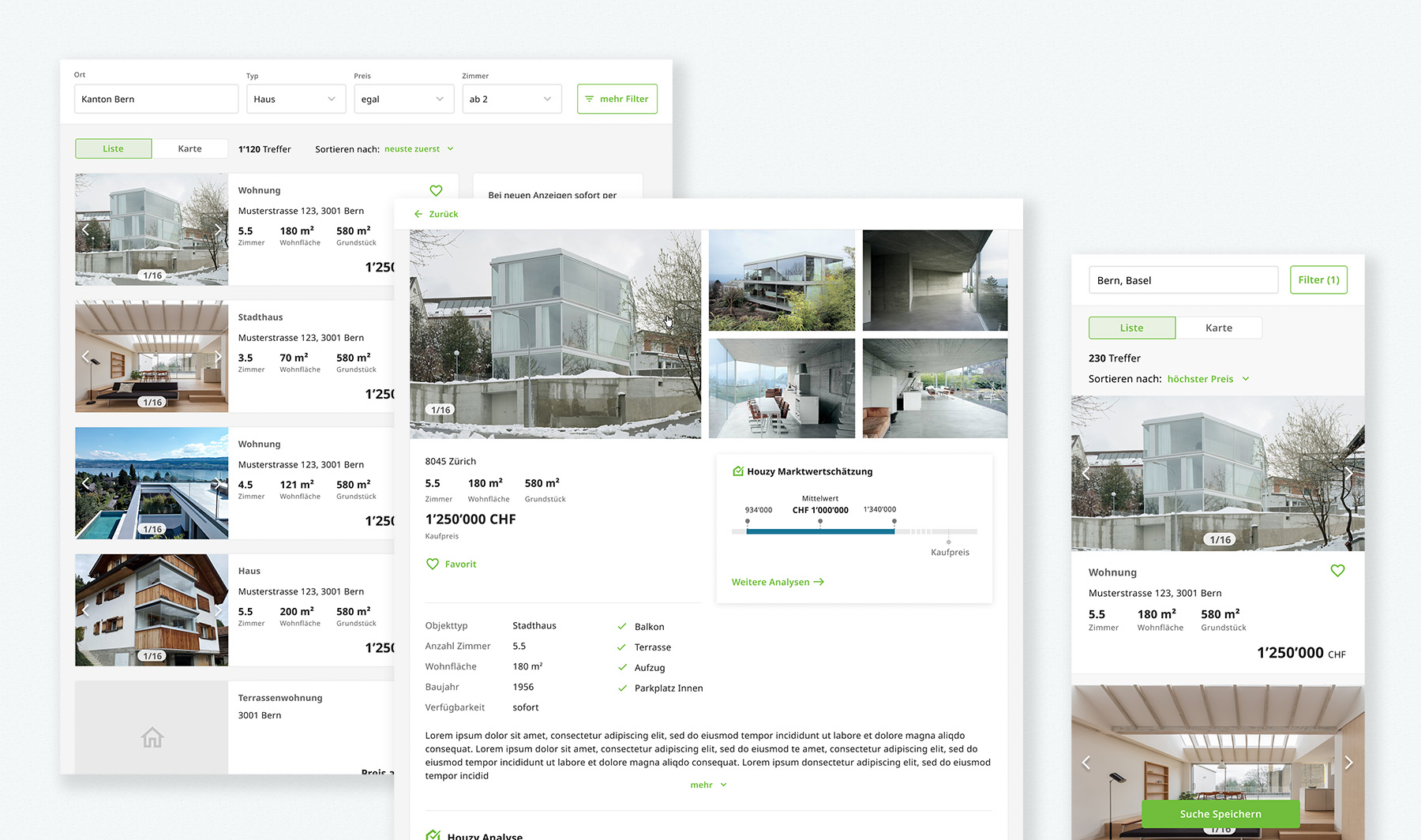Viewport: 1421px width, 840px height.
Task: Click the Terrassenwohnung listing title
Action: coord(280,698)
